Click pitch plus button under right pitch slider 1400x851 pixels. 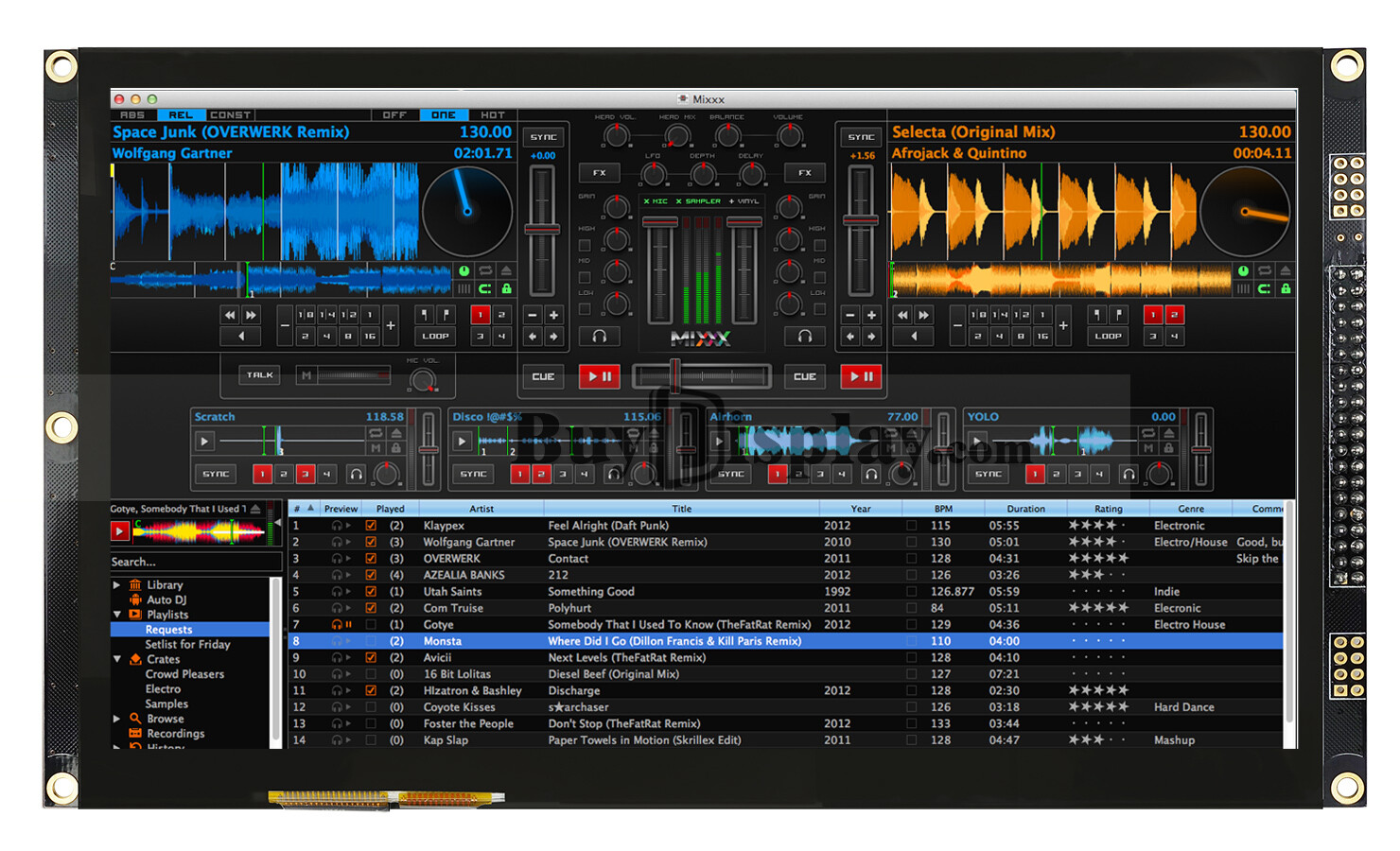[871, 315]
